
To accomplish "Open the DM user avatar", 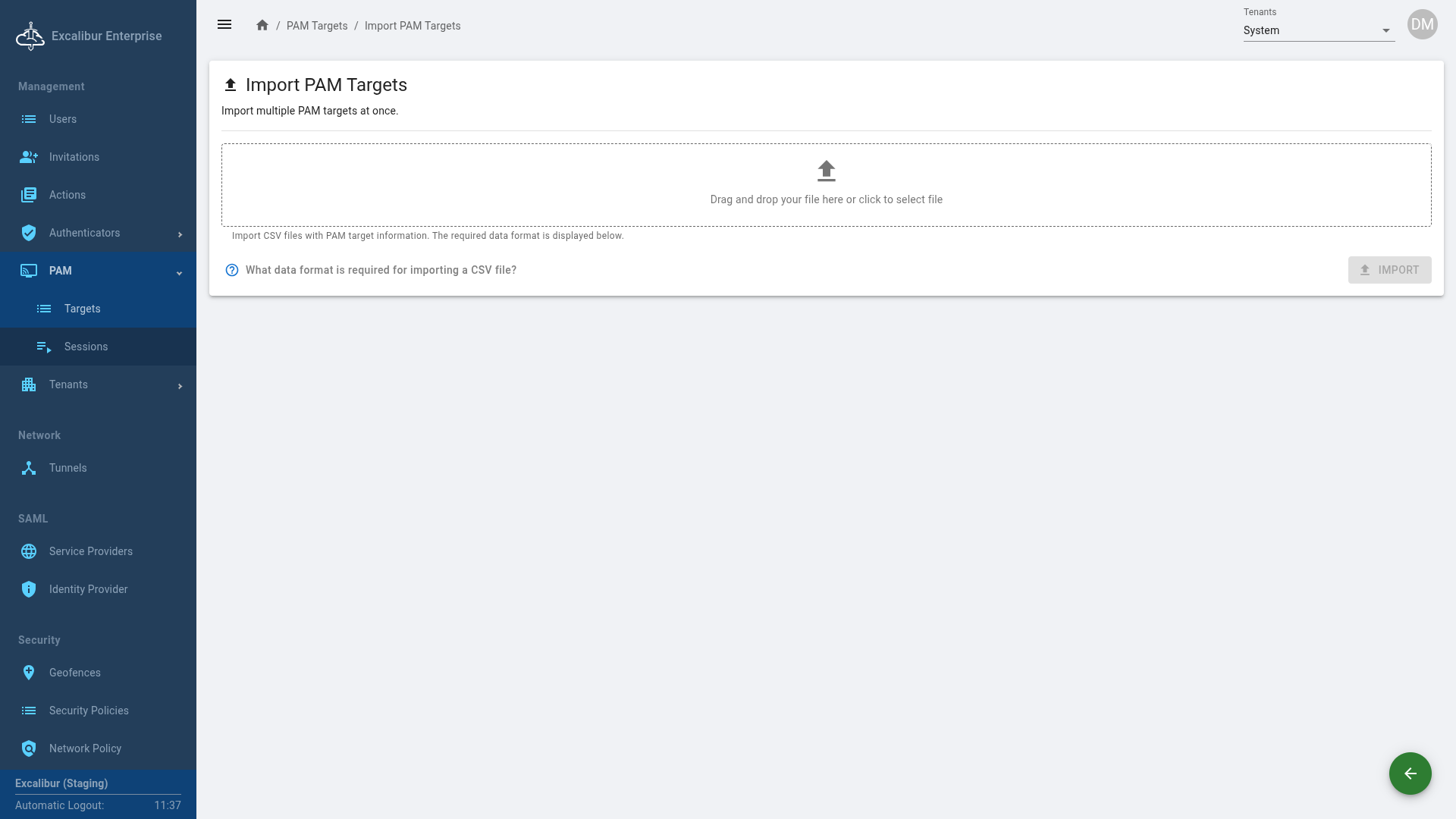I will pyautogui.click(x=1422, y=24).
